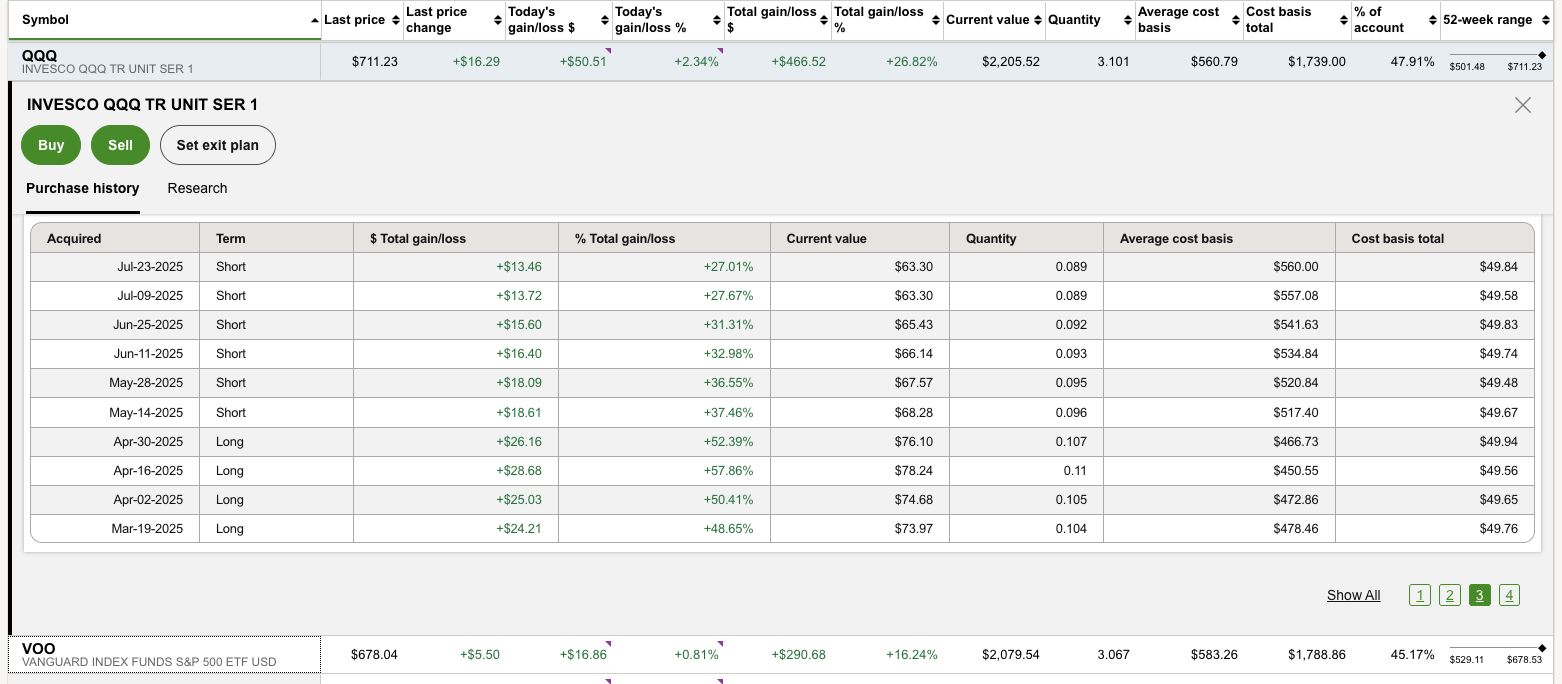Click the Show All link
1562x684 pixels.
(x=1353, y=595)
